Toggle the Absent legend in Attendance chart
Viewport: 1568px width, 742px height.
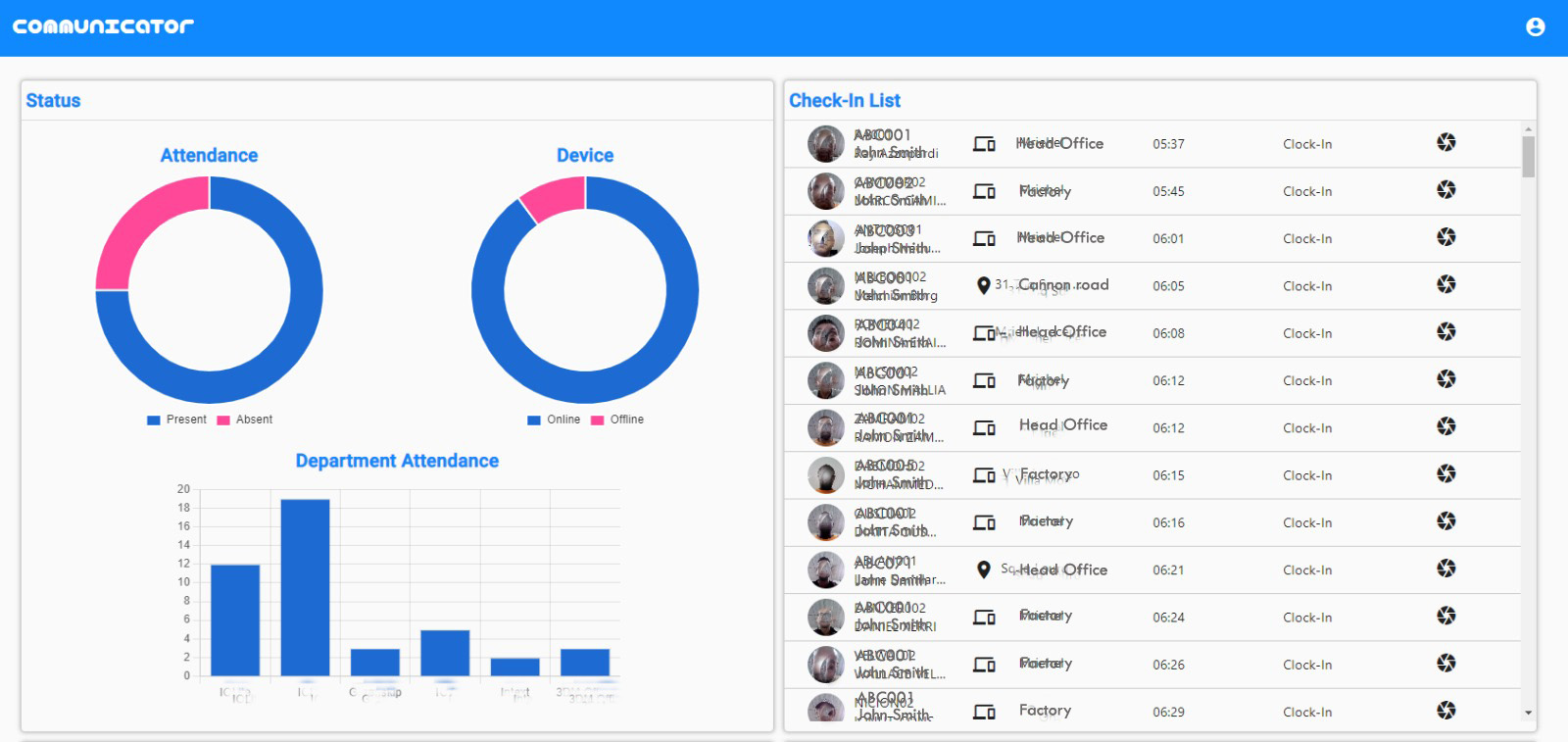pos(245,420)
